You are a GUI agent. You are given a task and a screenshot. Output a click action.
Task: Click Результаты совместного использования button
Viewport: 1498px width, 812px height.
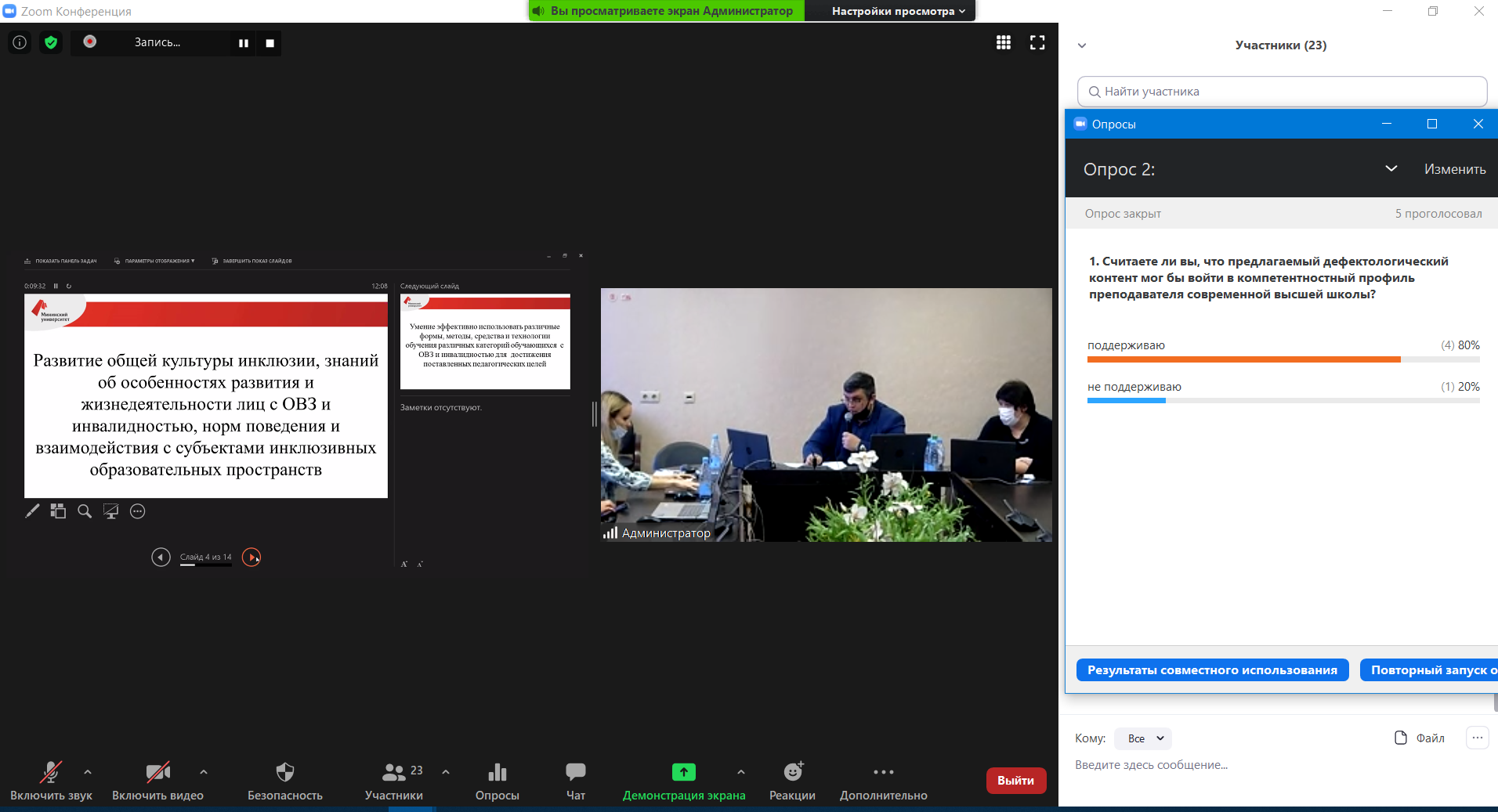(1212, 670)
